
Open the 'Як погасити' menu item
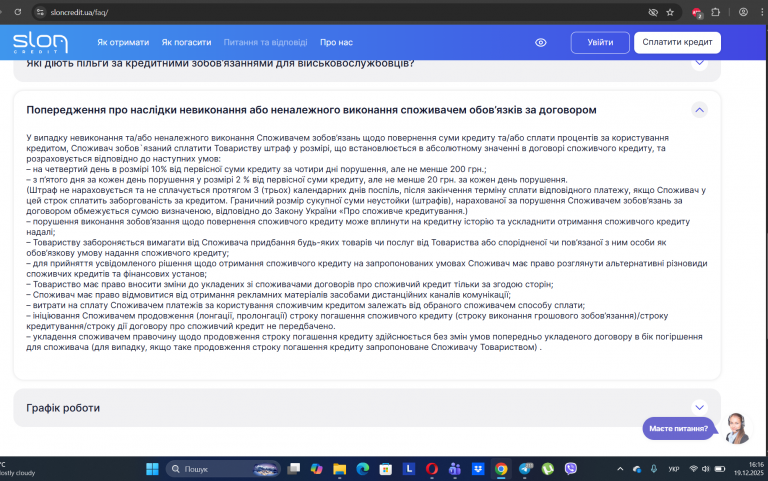187,43
